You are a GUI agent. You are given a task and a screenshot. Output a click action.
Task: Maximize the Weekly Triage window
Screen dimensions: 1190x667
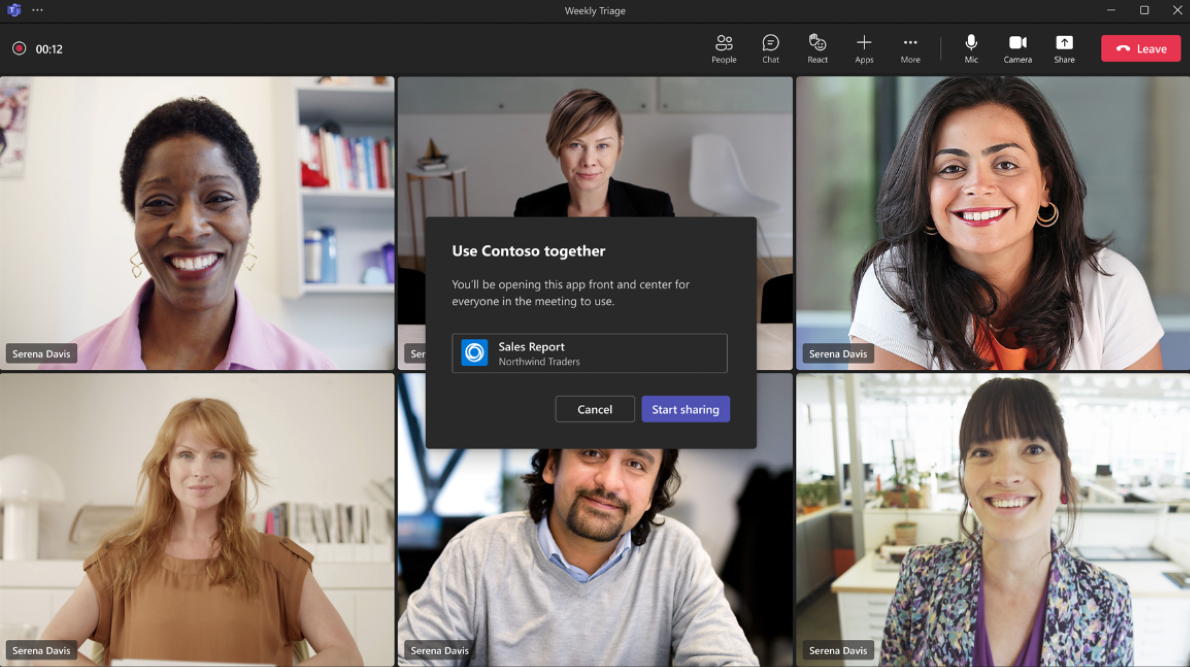pos(1144,10)
